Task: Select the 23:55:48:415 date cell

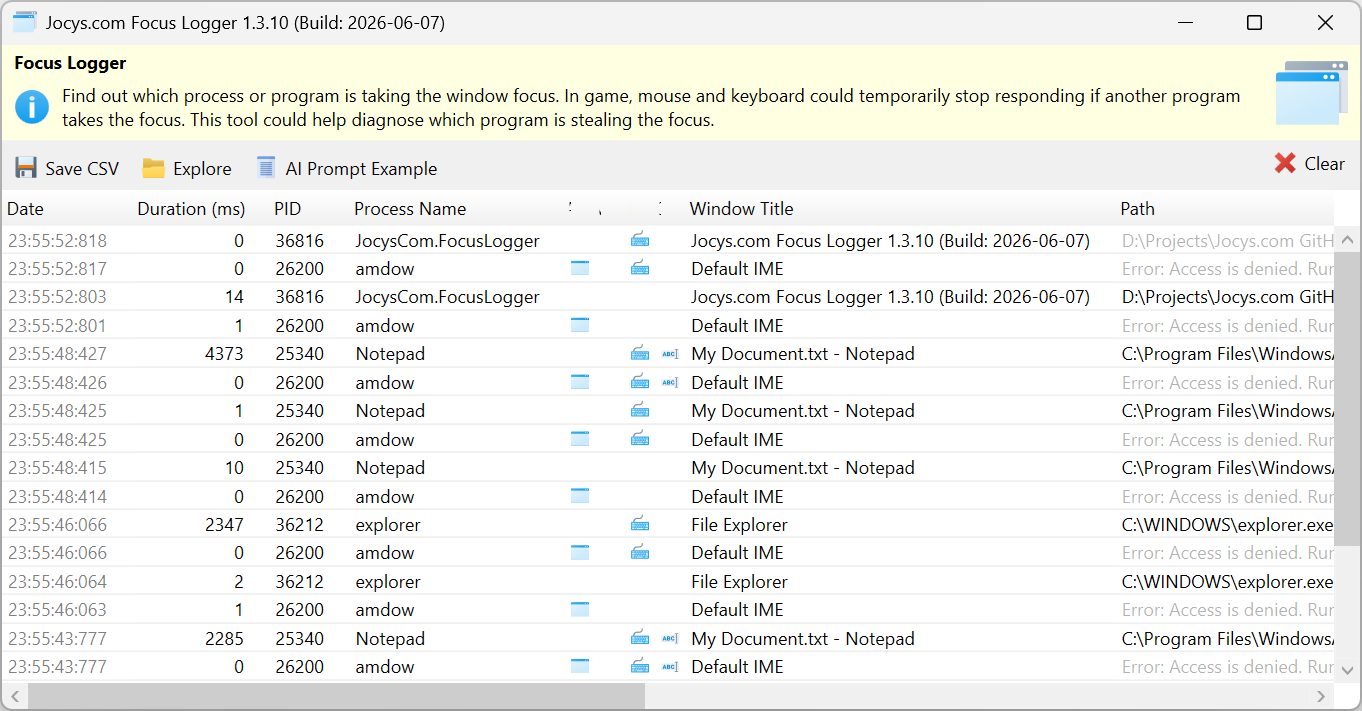Action: pos(57,467)
